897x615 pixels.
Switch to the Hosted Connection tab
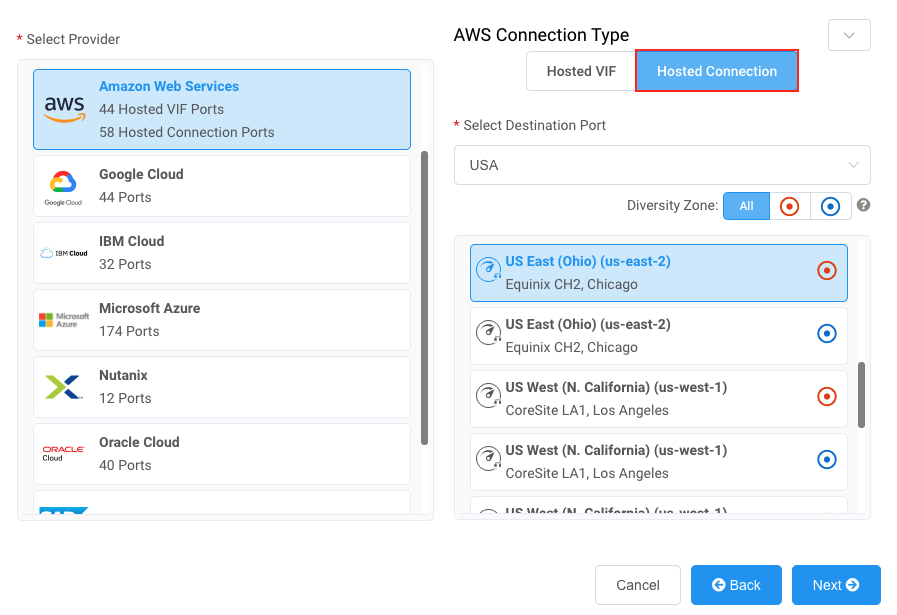coord(717,71)
